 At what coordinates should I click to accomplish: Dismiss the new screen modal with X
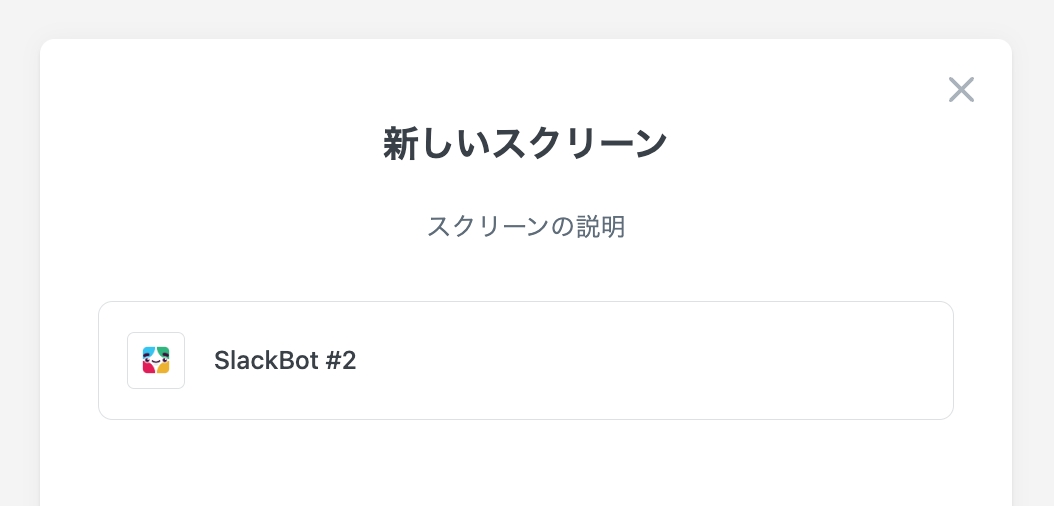coord(961,90)
